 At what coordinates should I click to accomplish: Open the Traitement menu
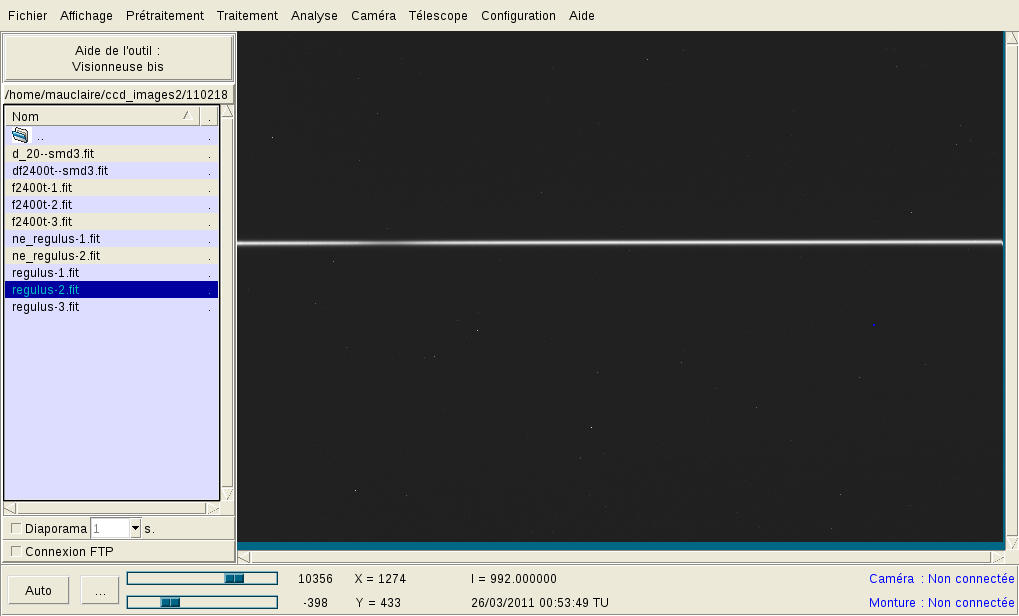tap(247, 16)
